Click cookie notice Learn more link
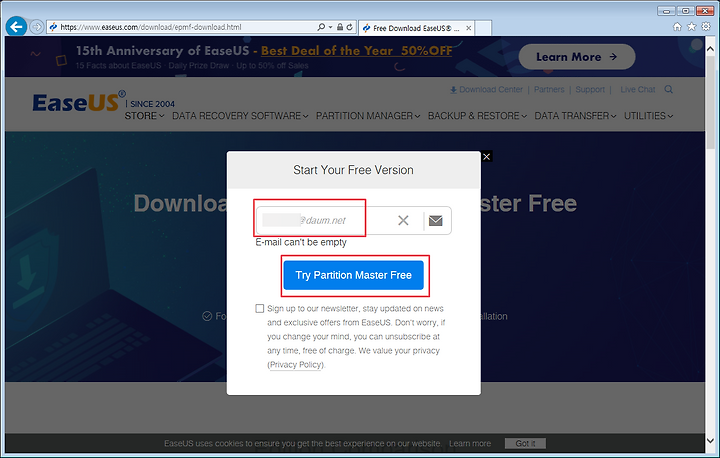 470,443
